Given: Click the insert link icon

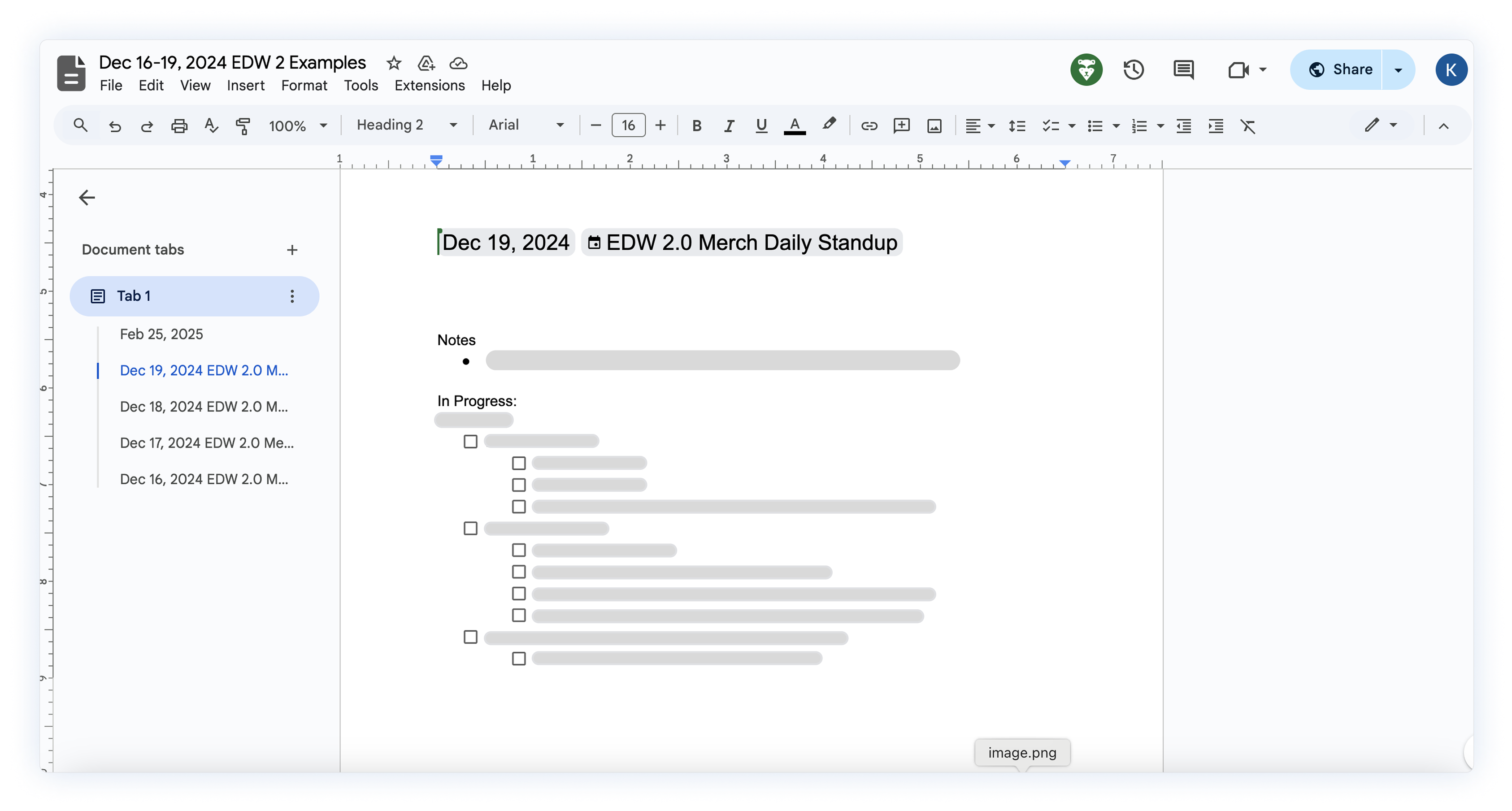Looking at the screenshot, I should tap(869, 126).
